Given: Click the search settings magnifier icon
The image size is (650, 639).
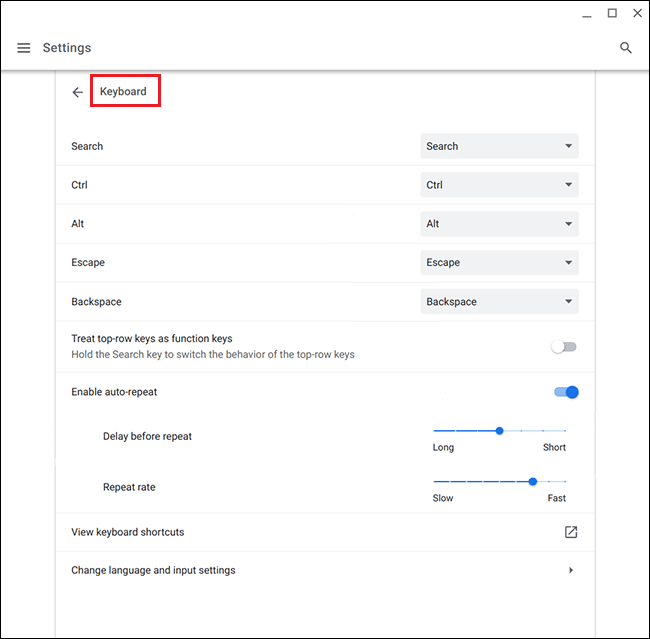Looking at the screenshot, I should click(x=626, y=48).
